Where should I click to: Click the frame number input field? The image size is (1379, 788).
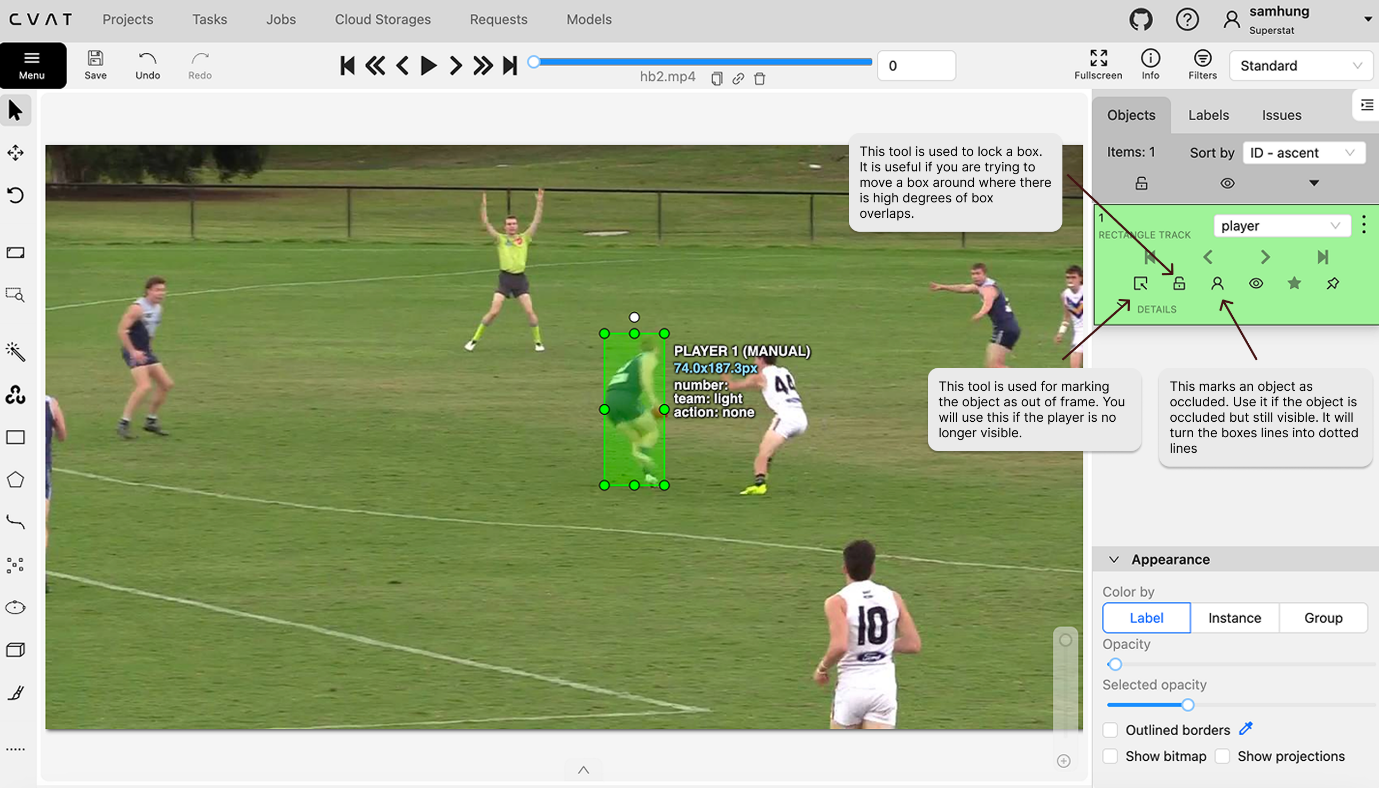[x=915, y=63]
